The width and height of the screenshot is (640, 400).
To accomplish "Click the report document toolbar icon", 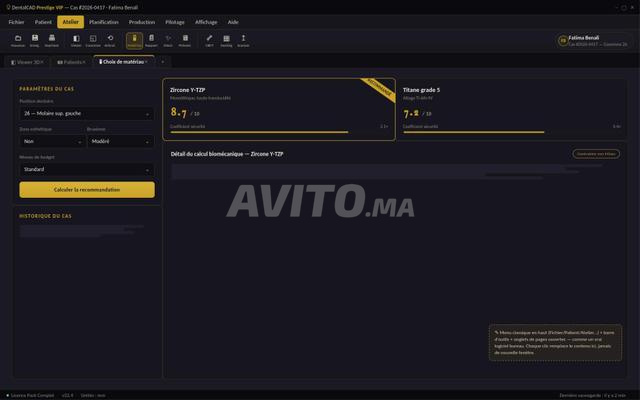I will [x=151, y=40].
